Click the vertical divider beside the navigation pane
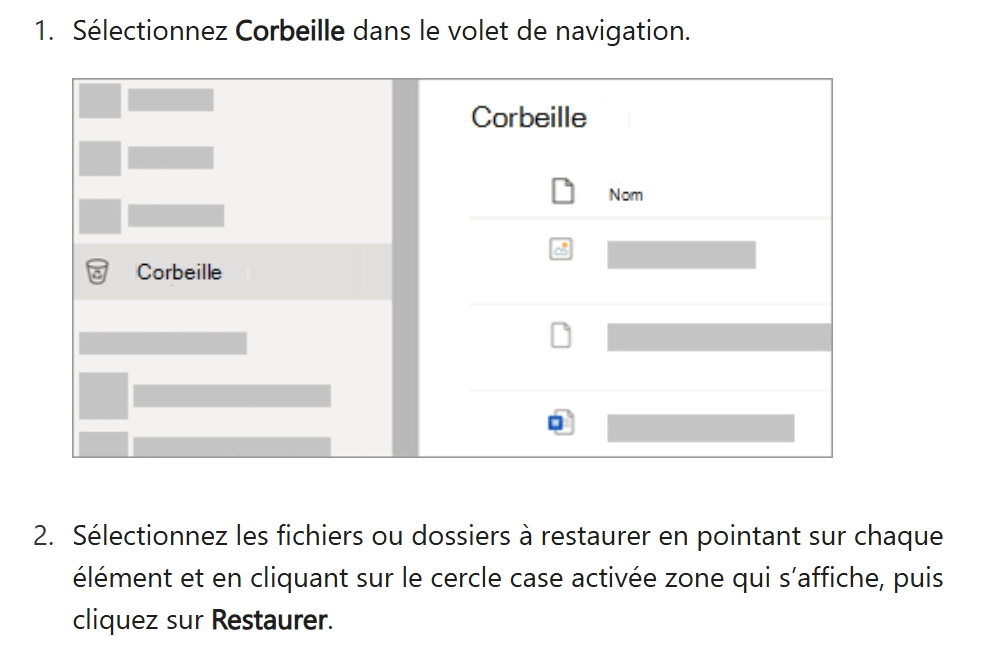The height and width of the screenshot is (647, 1006). pyautogui.click(x=405, y=268)
